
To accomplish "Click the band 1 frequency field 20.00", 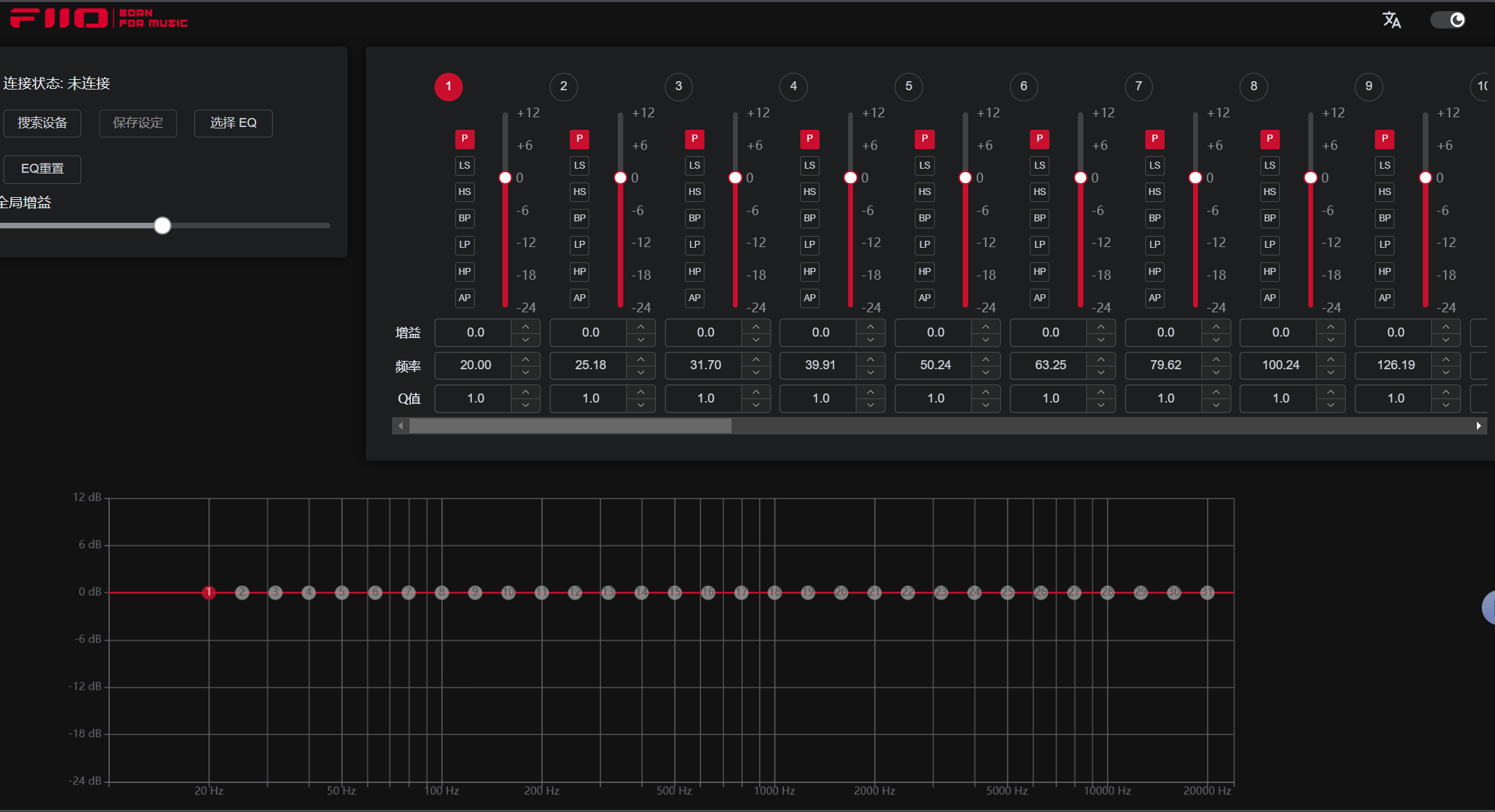I will coord(475,365).
